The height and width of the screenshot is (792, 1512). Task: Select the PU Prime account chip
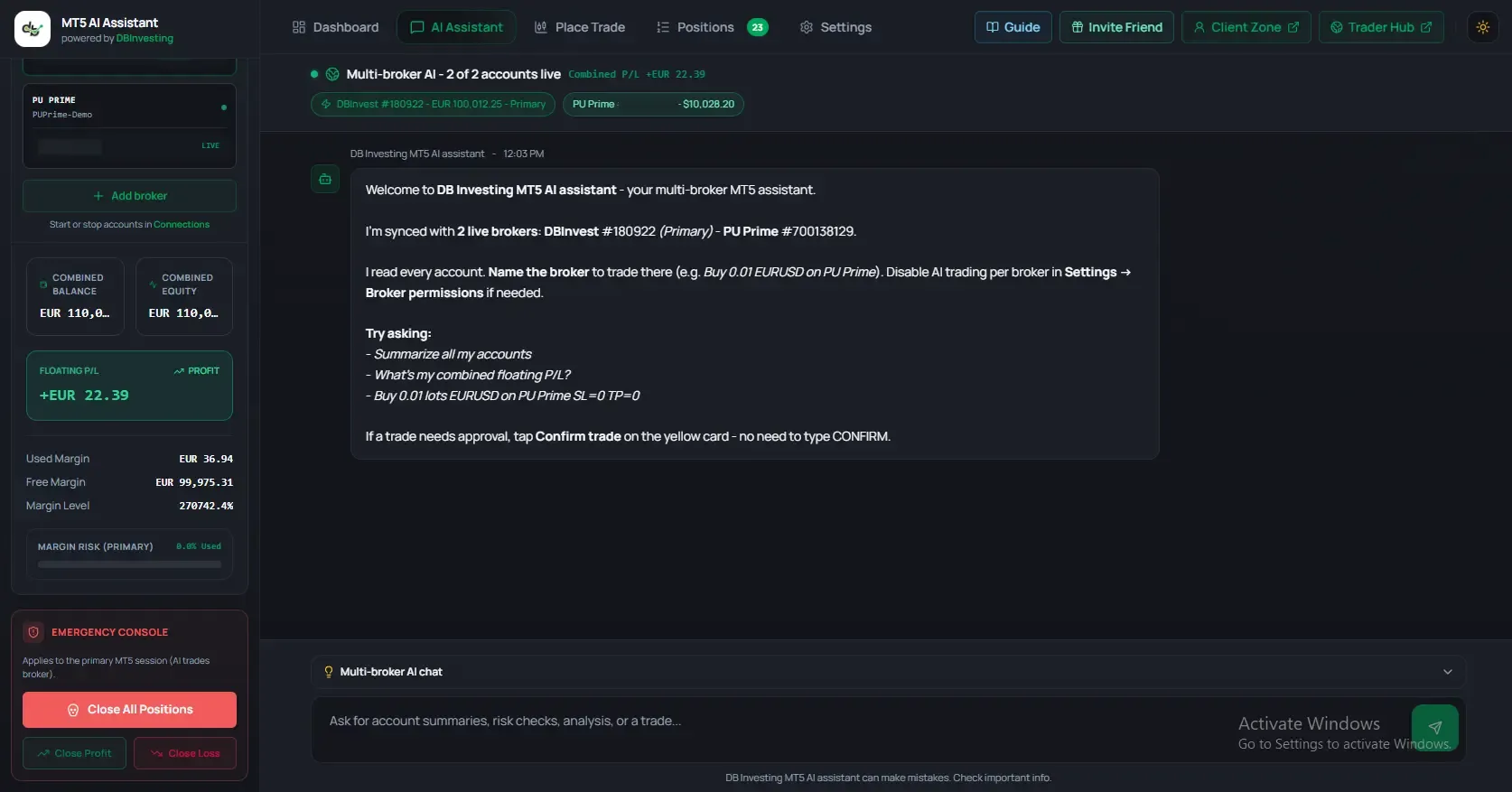point(653,104)
